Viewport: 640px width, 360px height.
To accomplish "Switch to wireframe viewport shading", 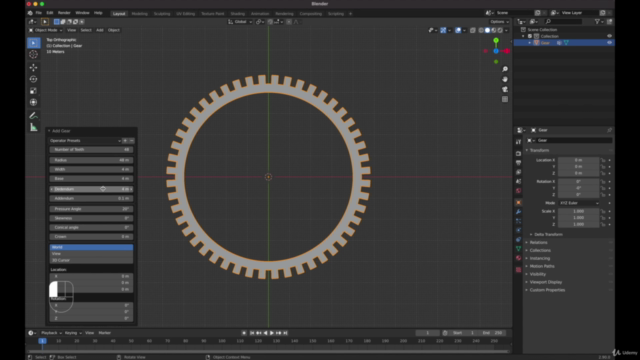I will (x=481, y=30).
